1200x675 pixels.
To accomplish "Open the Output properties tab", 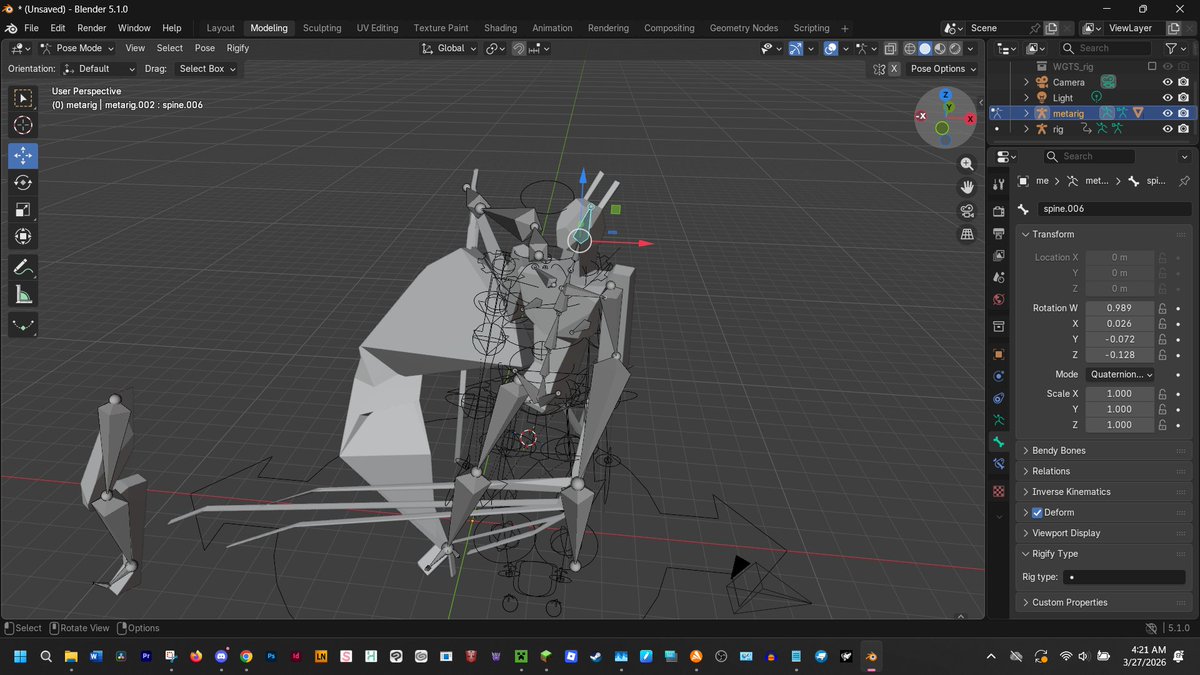I will pos(998,233).
